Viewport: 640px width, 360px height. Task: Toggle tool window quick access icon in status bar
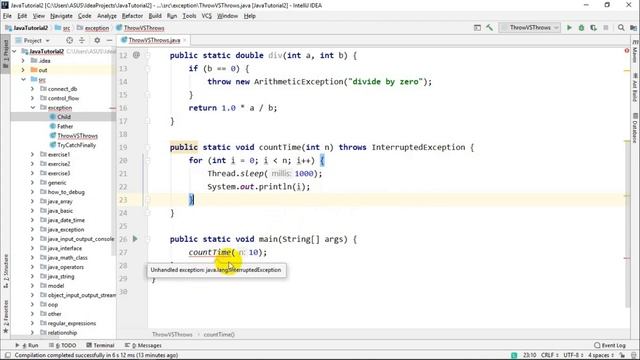point(7,355)
